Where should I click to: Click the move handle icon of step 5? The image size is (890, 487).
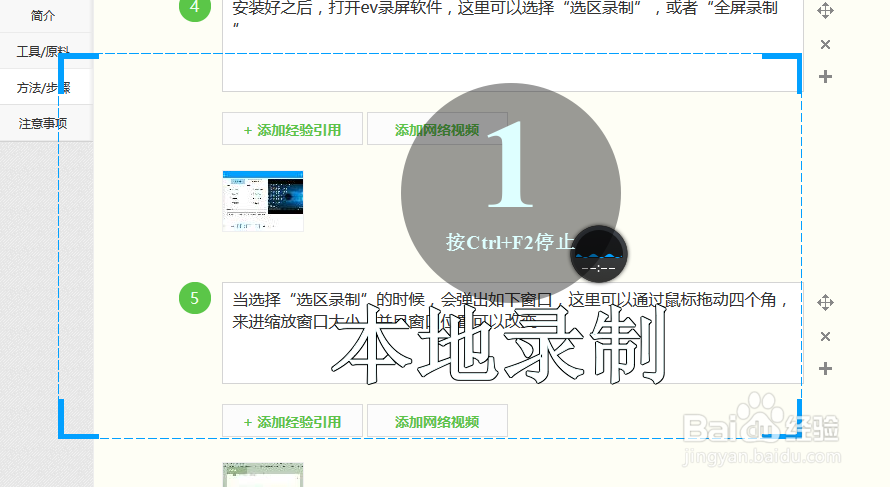(x=825, y=303)
